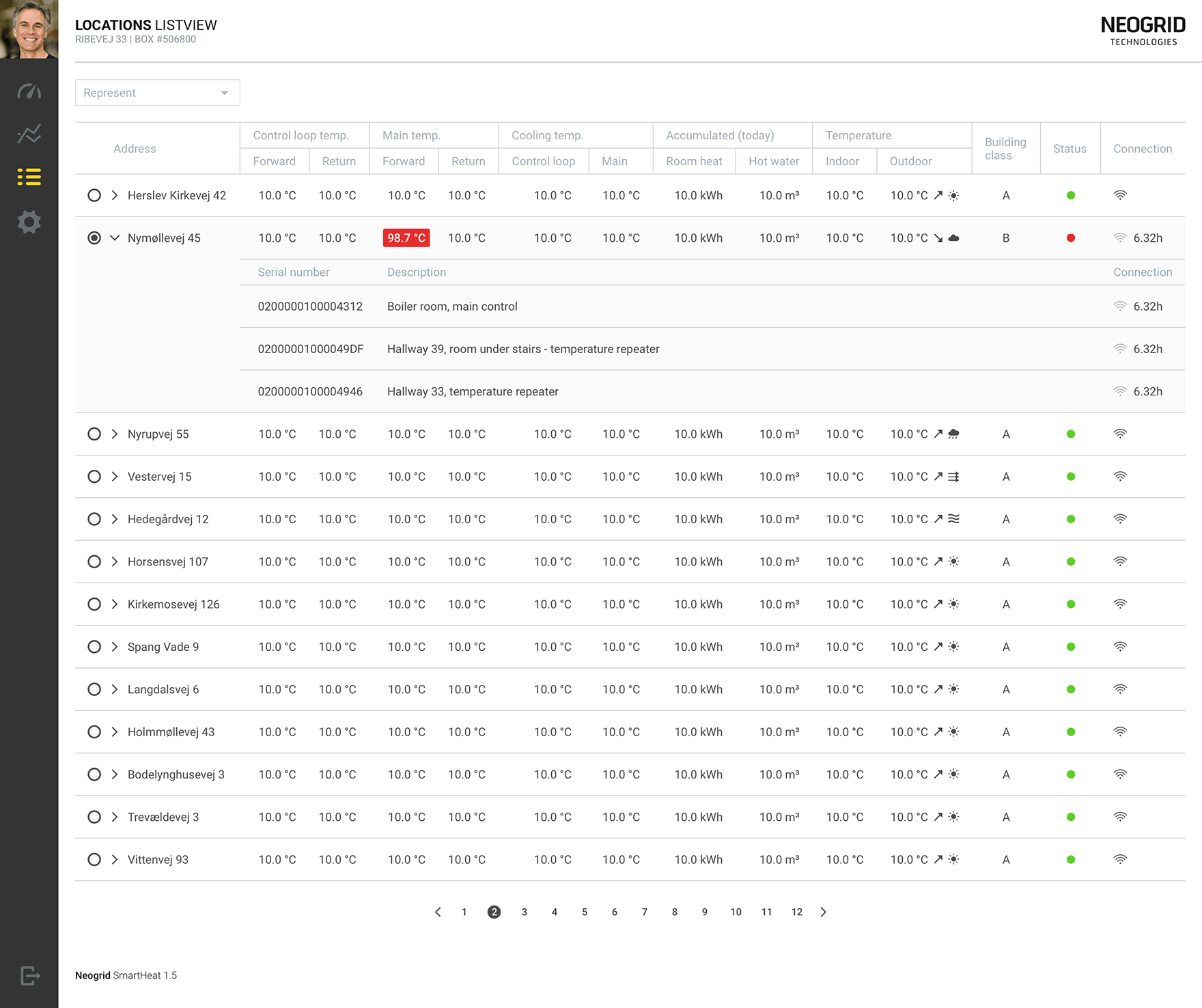The width and height of the screenshot is (1202, 1008).
Task: Click the wifi connection icon for Herslev Kirkevej 42
Action: tap(1120, 195)
